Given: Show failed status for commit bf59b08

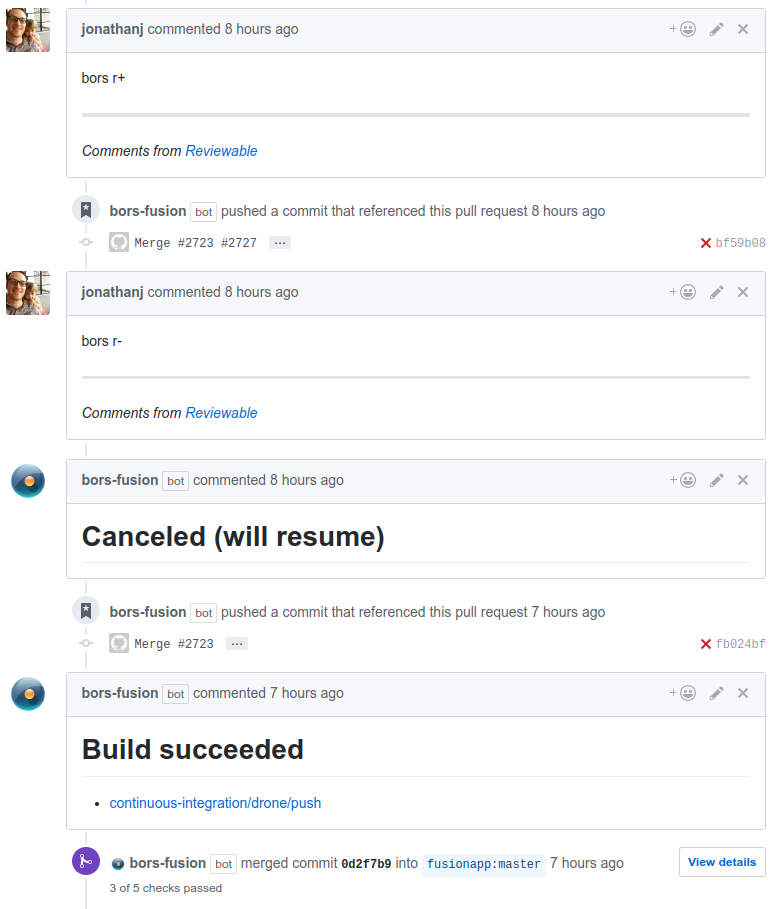Looking at the screenshot, I should pyautogui.click(x=706, y=243).
